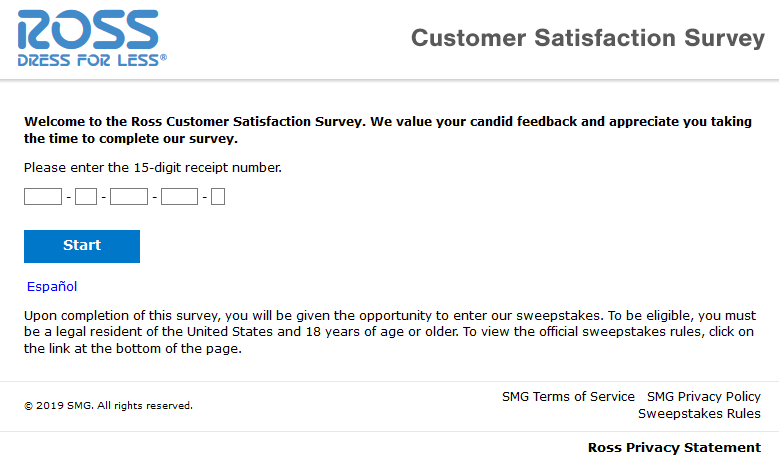779x466 pixels.
Task: Click the Dress for Less tagline
Action: (x=92, y=60)
